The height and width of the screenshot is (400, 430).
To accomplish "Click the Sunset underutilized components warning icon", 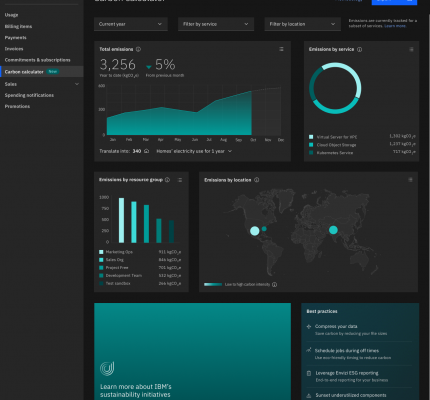I will click(x=309, y=396).
